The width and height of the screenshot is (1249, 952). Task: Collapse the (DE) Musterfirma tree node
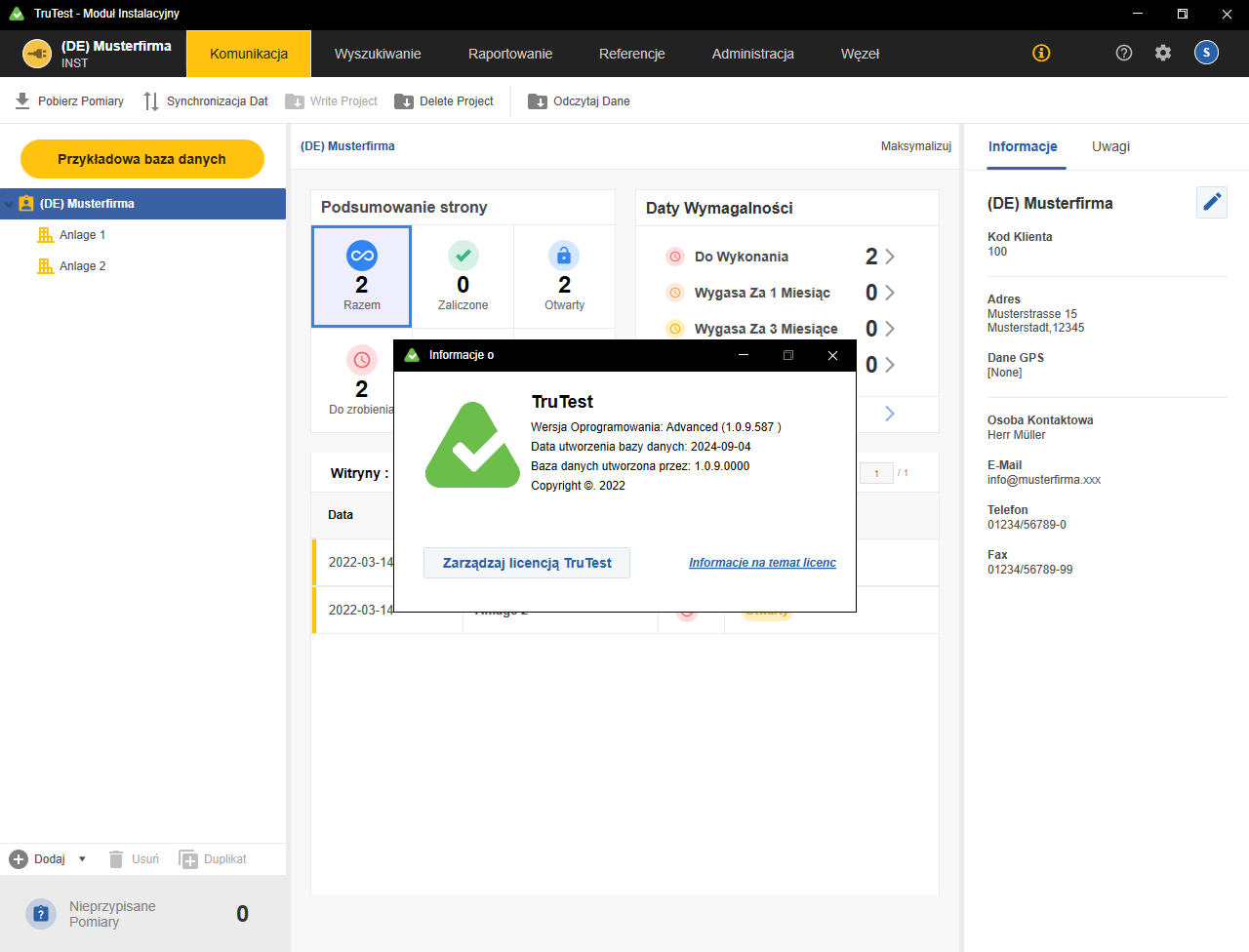tap(9, 204)
